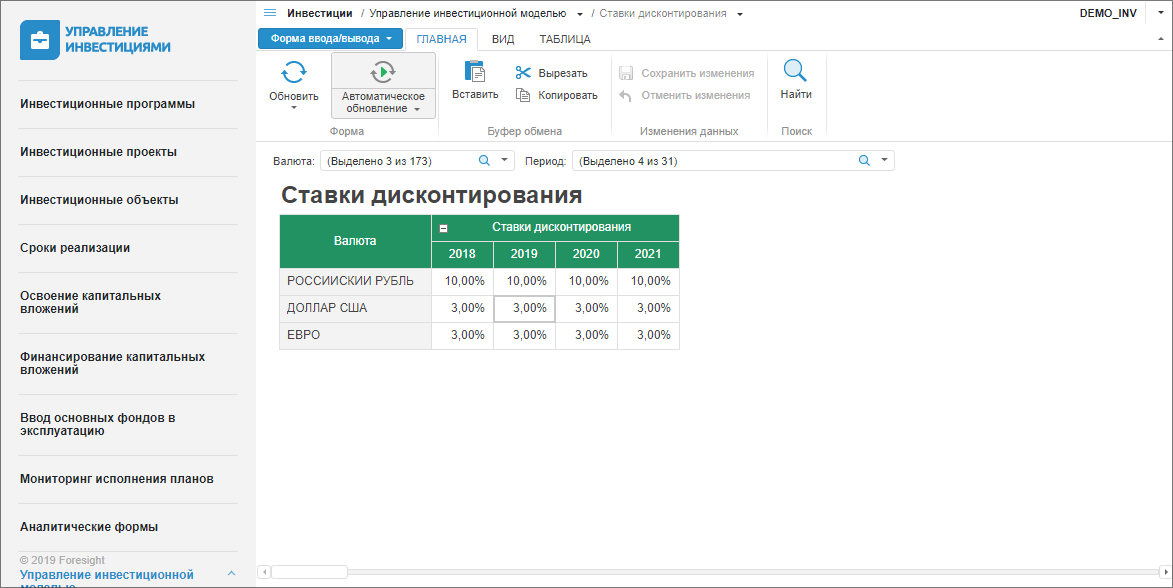Viewport: 1173px width, 588px height.
Task: Open dropdown after Управление инвестиционной моделью breadcrumb
Action: click(580, 14)
